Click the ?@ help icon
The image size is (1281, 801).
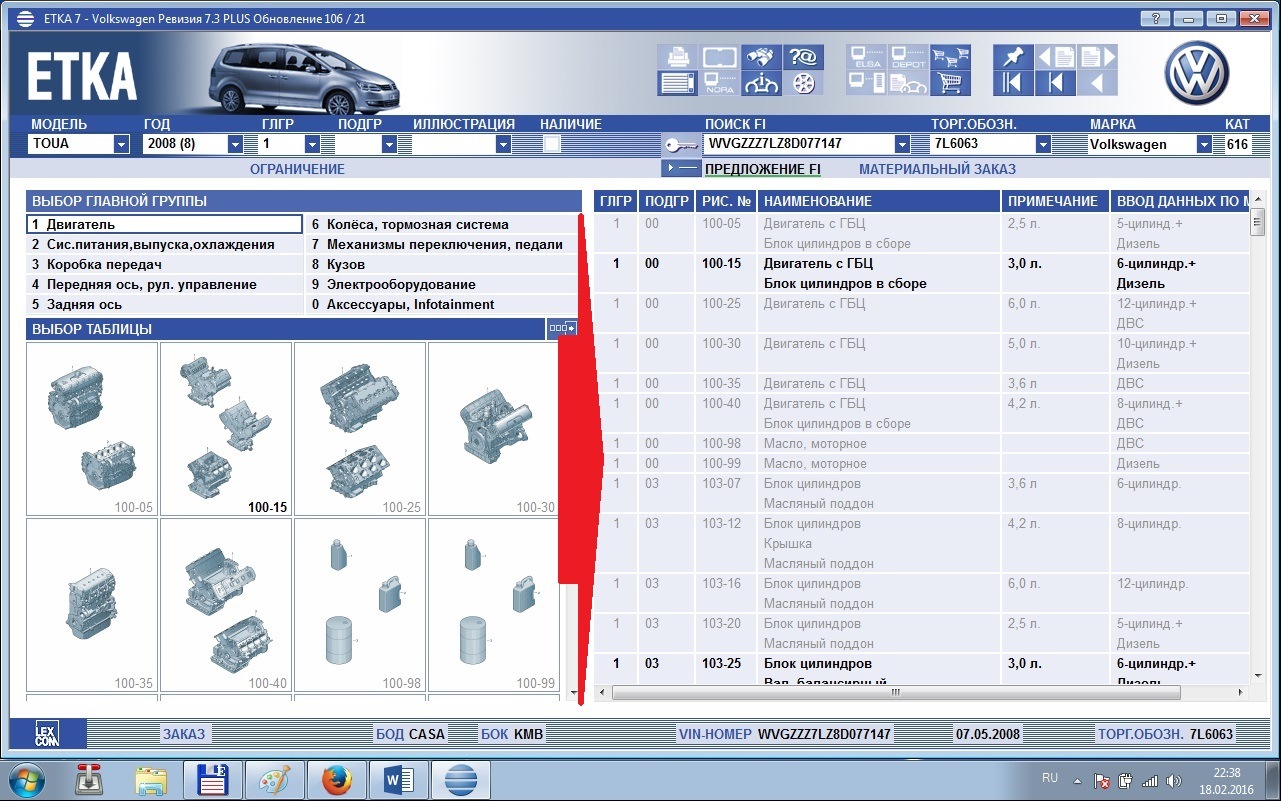pos(803,58)
